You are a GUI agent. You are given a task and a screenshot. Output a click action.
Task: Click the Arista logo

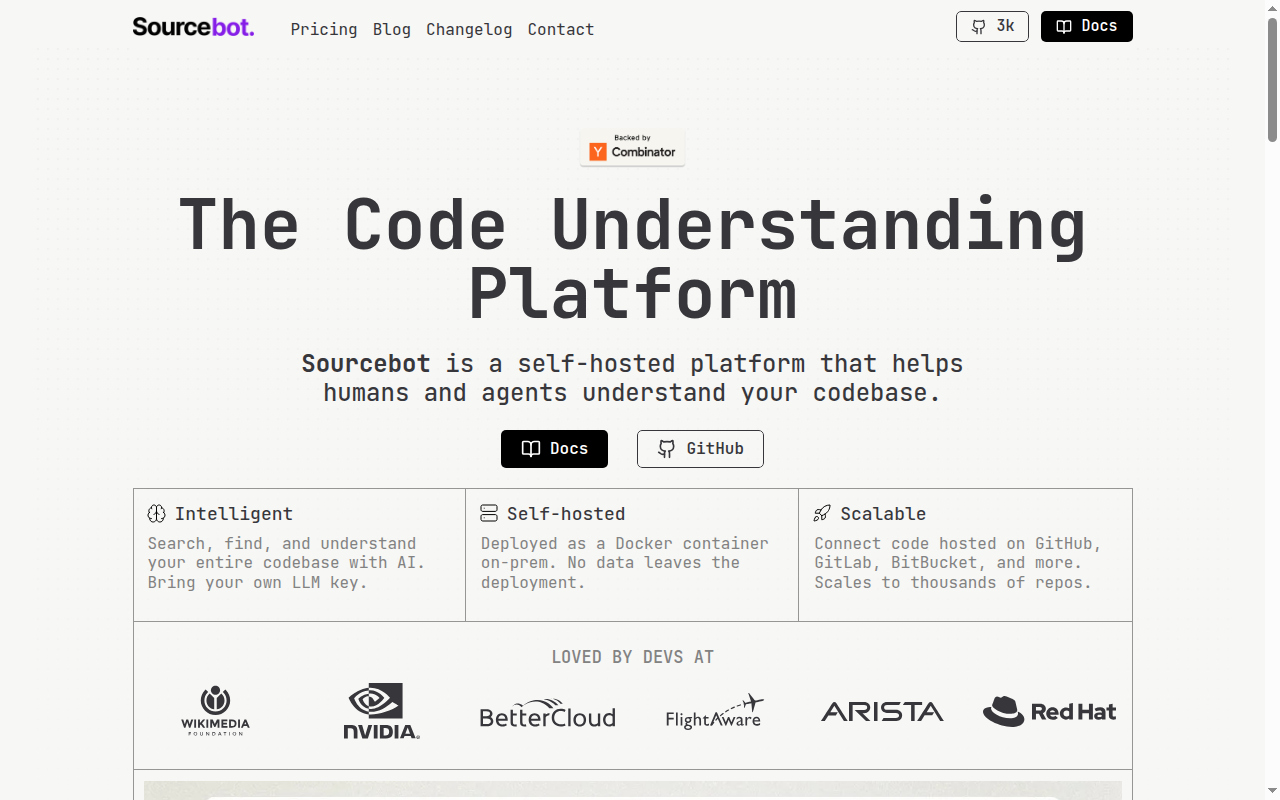pos(882,712)
